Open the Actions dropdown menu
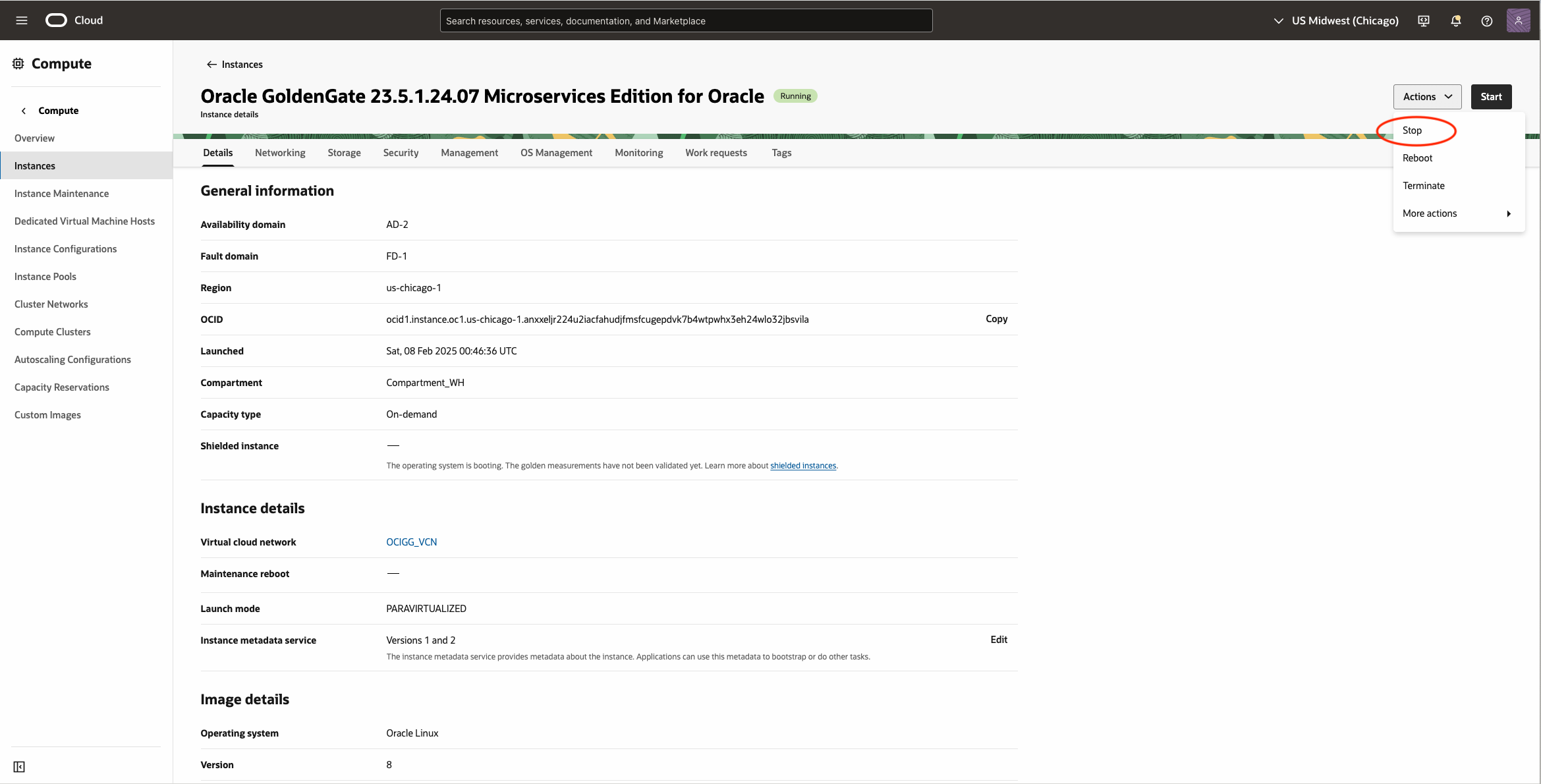The height and width of the screenshot is (784, 1541). coord(1427,96)
